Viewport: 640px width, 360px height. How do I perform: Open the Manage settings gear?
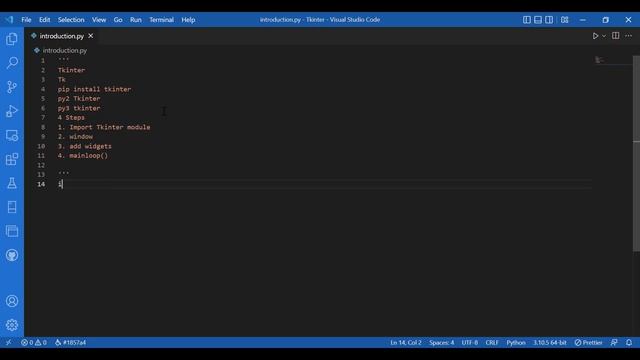click(x=12, y=325)
